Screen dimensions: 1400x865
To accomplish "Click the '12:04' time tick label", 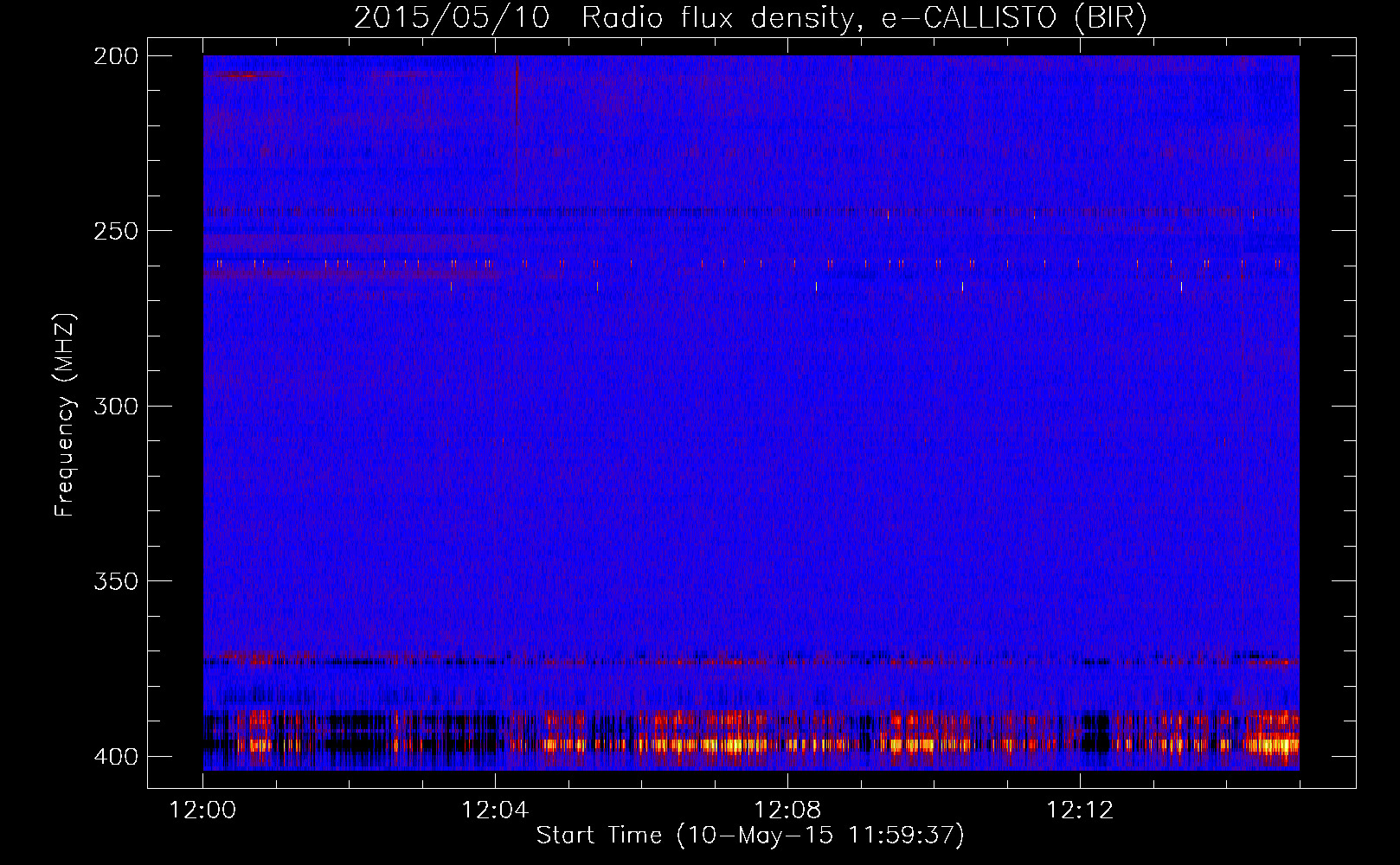I will point(495,811).
